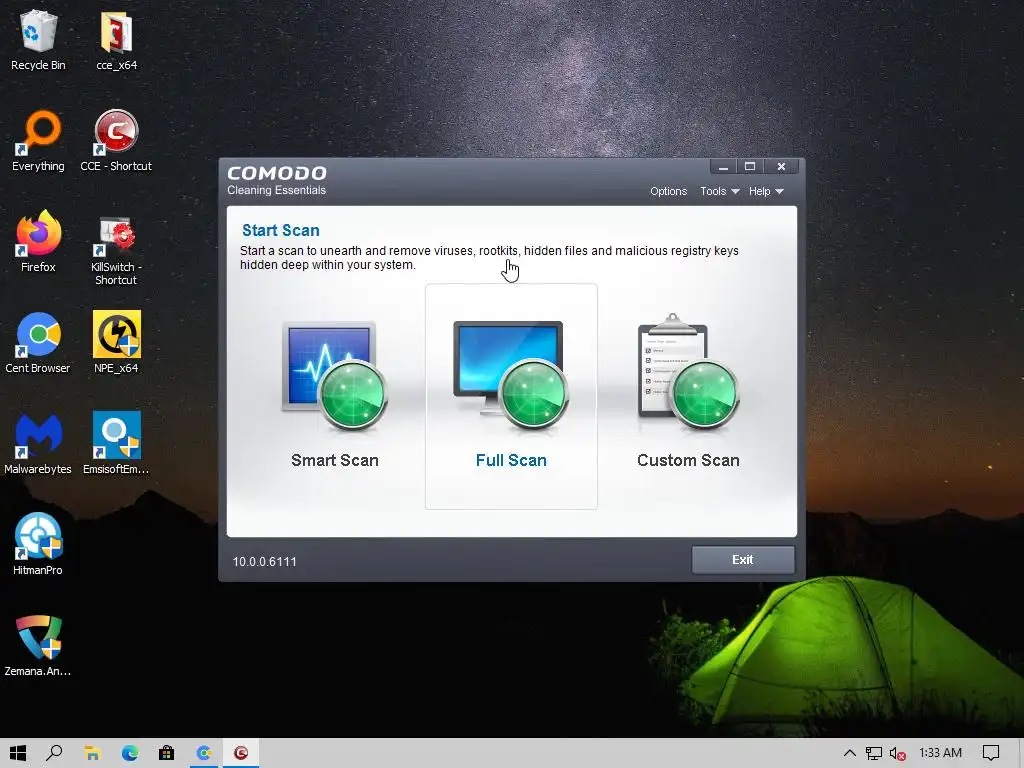Screen dimensions: 1024x768
Task: Click the Comodo taskbar button
Action: [x=241, y=753]
